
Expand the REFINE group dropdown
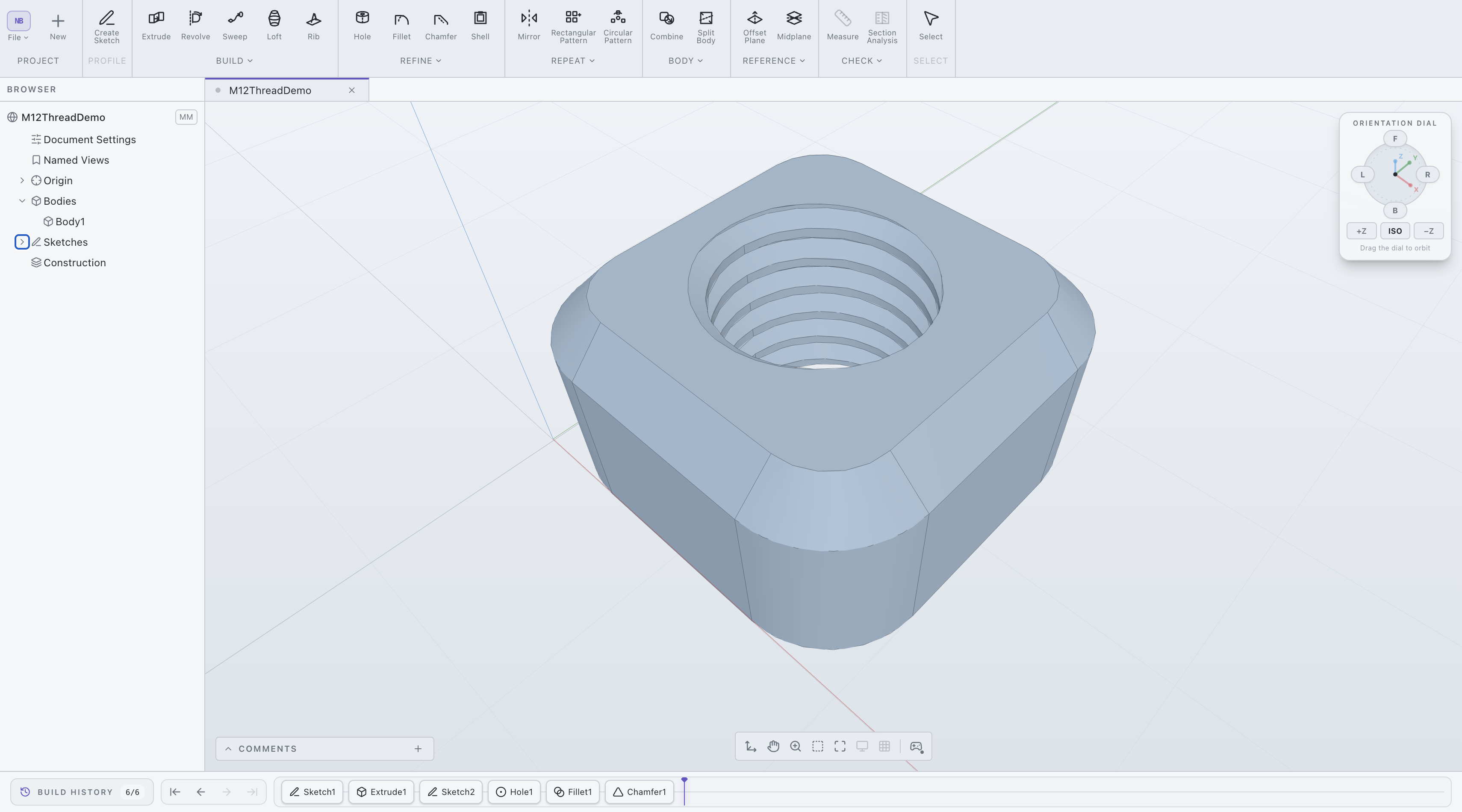pyautogui.click(x=421, y=61)
